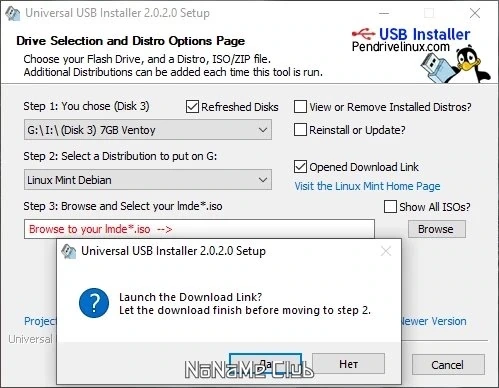Click the 'Step 1: You chose (Disk 3)' label

click(86, 106)
